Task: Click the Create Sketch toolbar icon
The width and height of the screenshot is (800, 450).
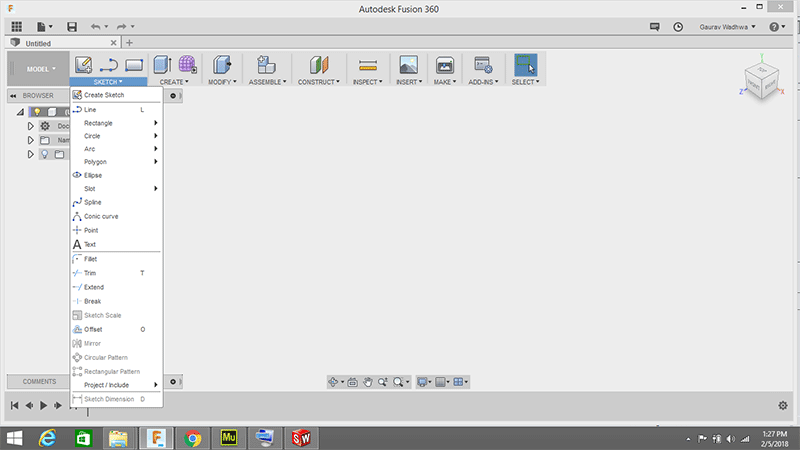Action: click(x=83, y=65)
